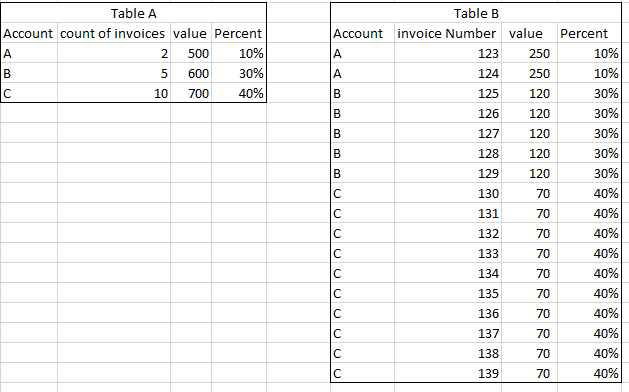Select the value header in Table A
This screenshot has width=629, height=392.
(x=191, y=33)
